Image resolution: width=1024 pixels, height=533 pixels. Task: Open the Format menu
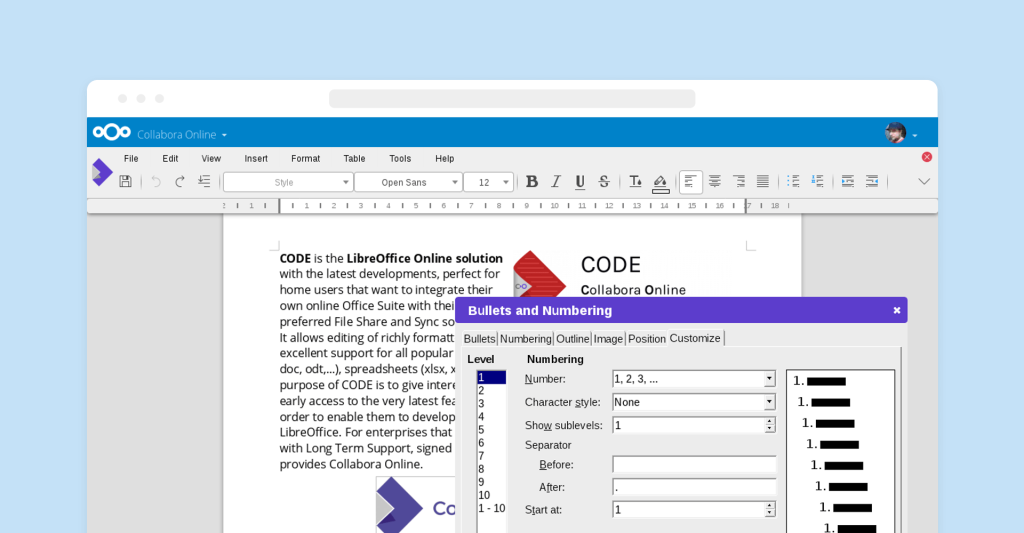pyautogui.click(x=305, y=158)
